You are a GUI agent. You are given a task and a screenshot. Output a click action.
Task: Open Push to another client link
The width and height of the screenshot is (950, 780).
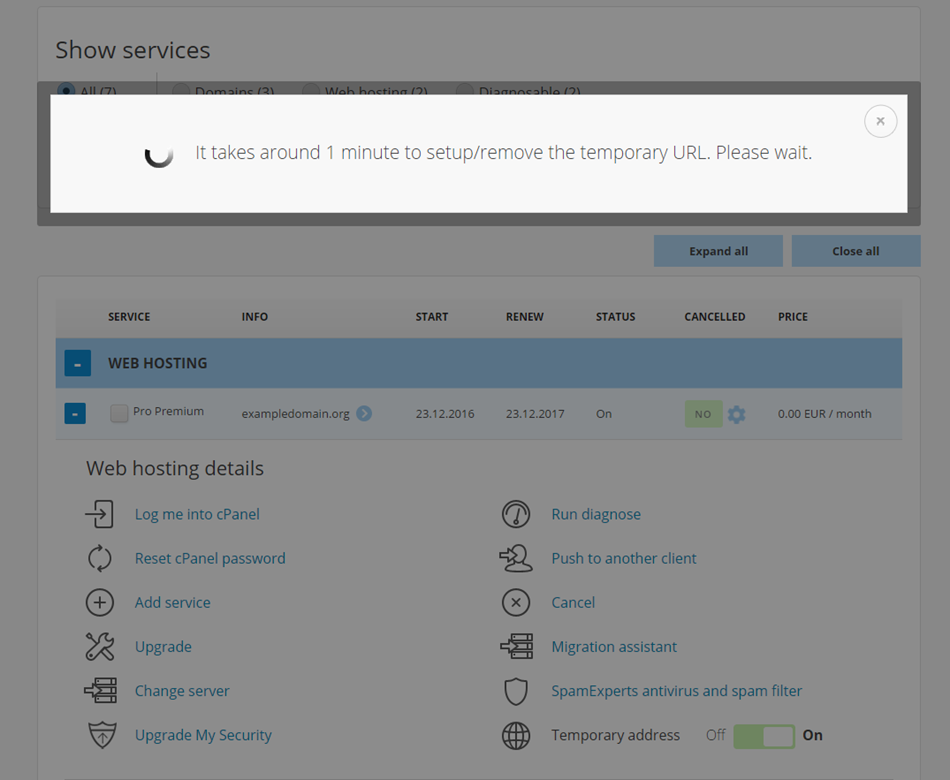pyautogui.click(x=624, y=558)
